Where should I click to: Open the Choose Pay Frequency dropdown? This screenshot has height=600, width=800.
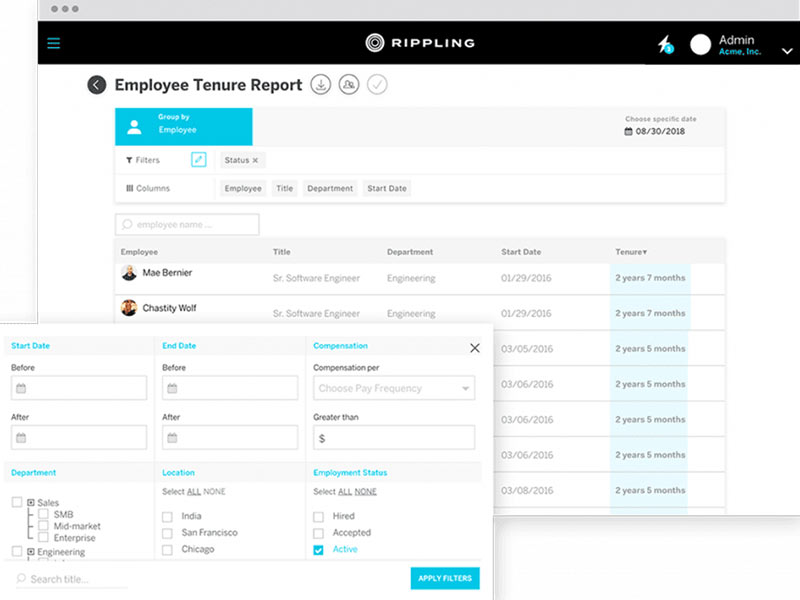(x=394, y=388)
